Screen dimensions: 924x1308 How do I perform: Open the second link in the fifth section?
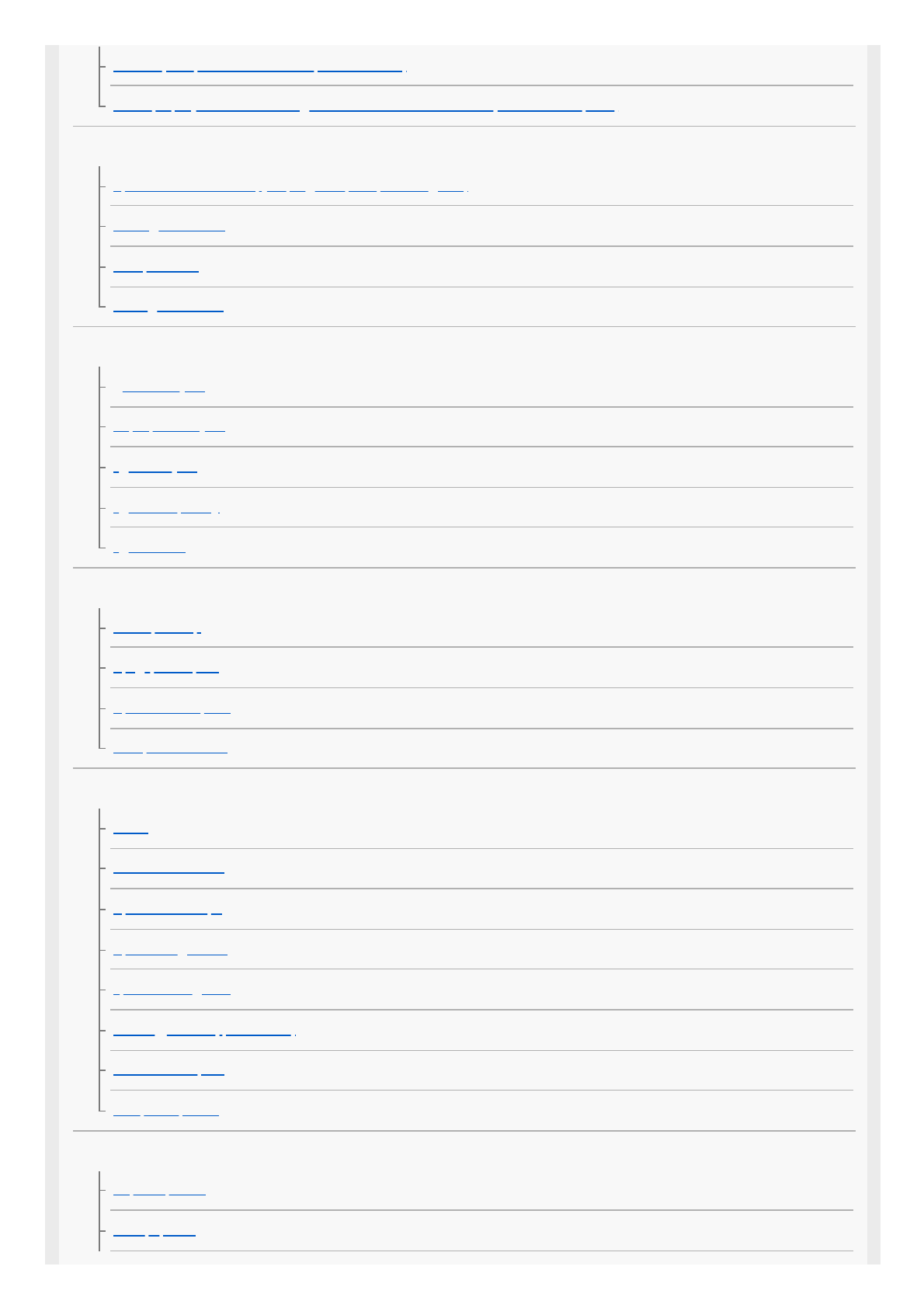[x=168, y=871]
